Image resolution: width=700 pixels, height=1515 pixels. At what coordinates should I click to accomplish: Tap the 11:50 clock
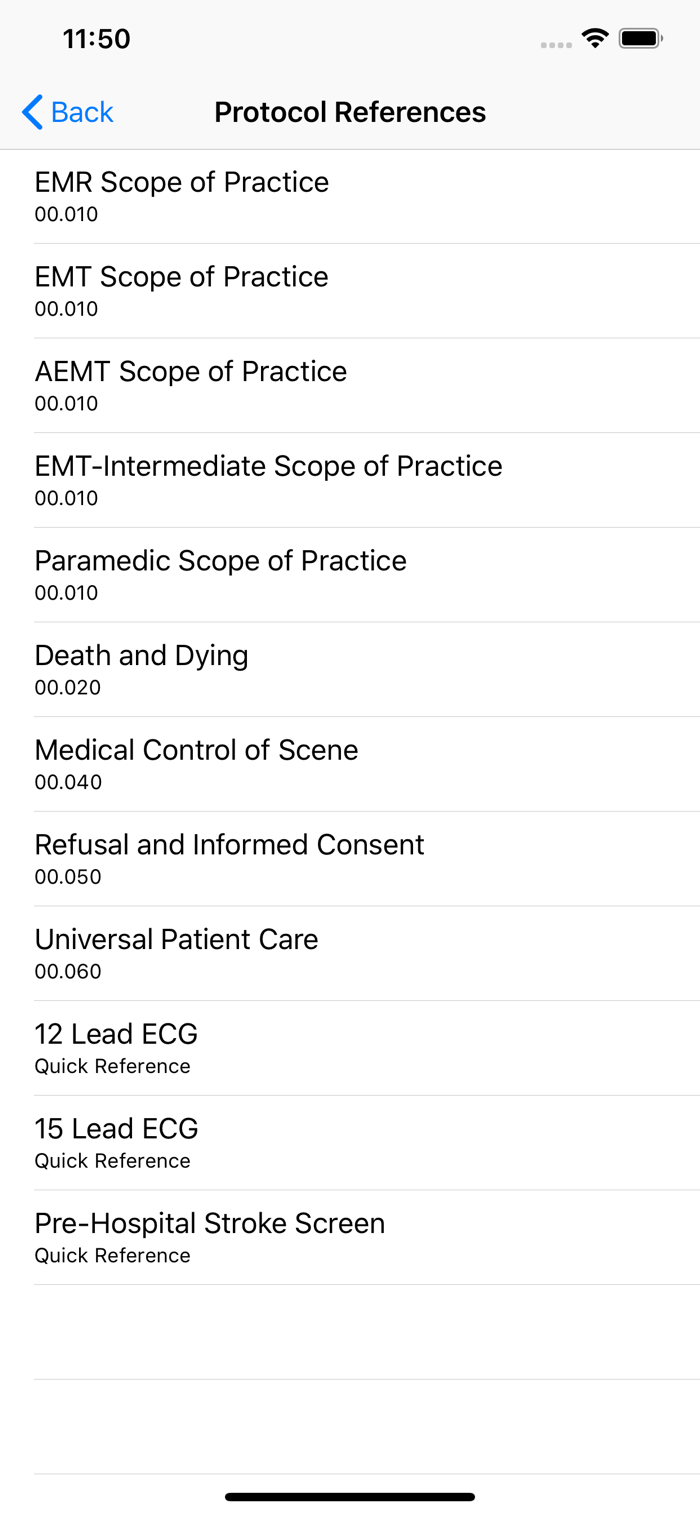click(96, 39)
